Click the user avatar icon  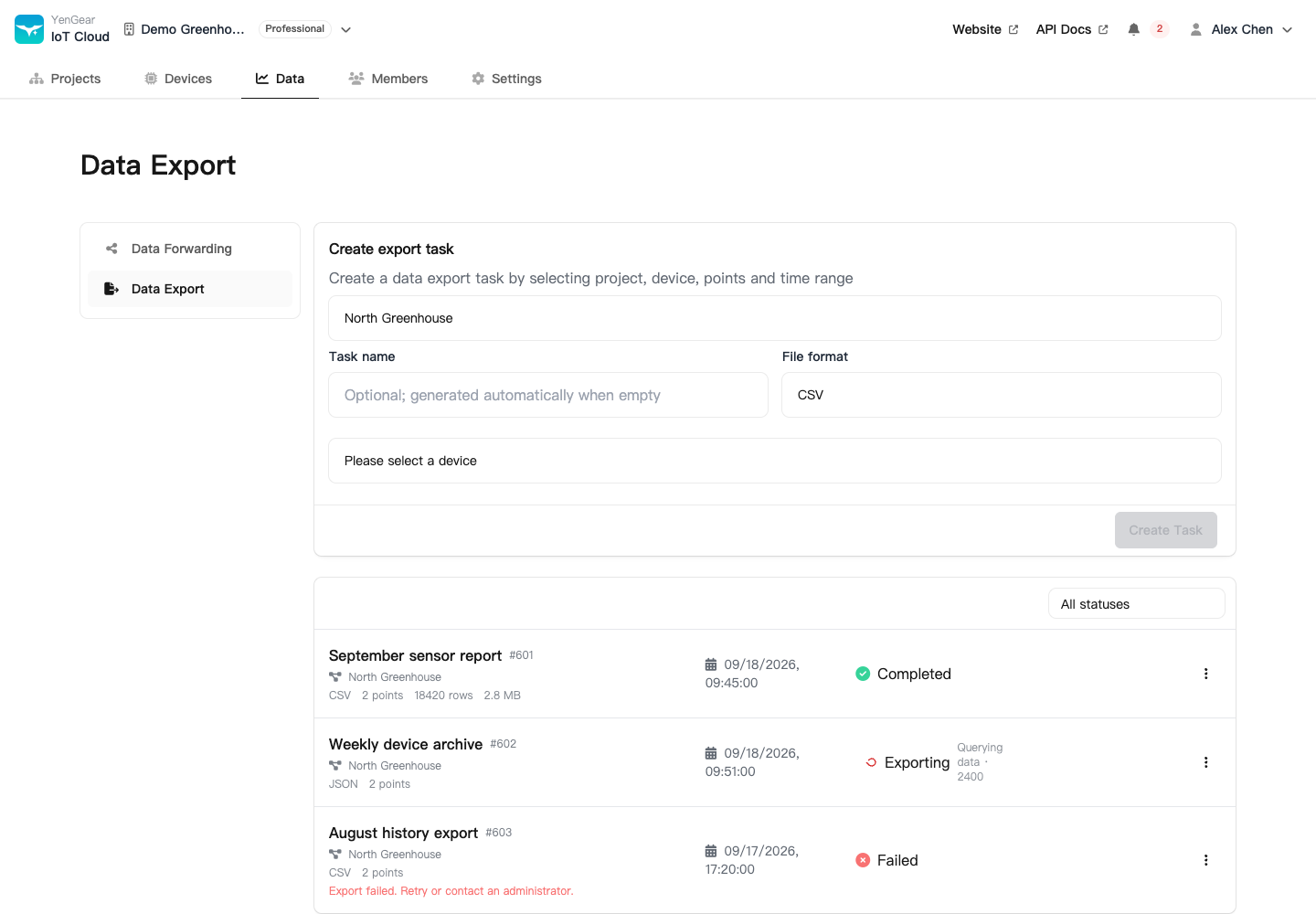coord(1195,29)
